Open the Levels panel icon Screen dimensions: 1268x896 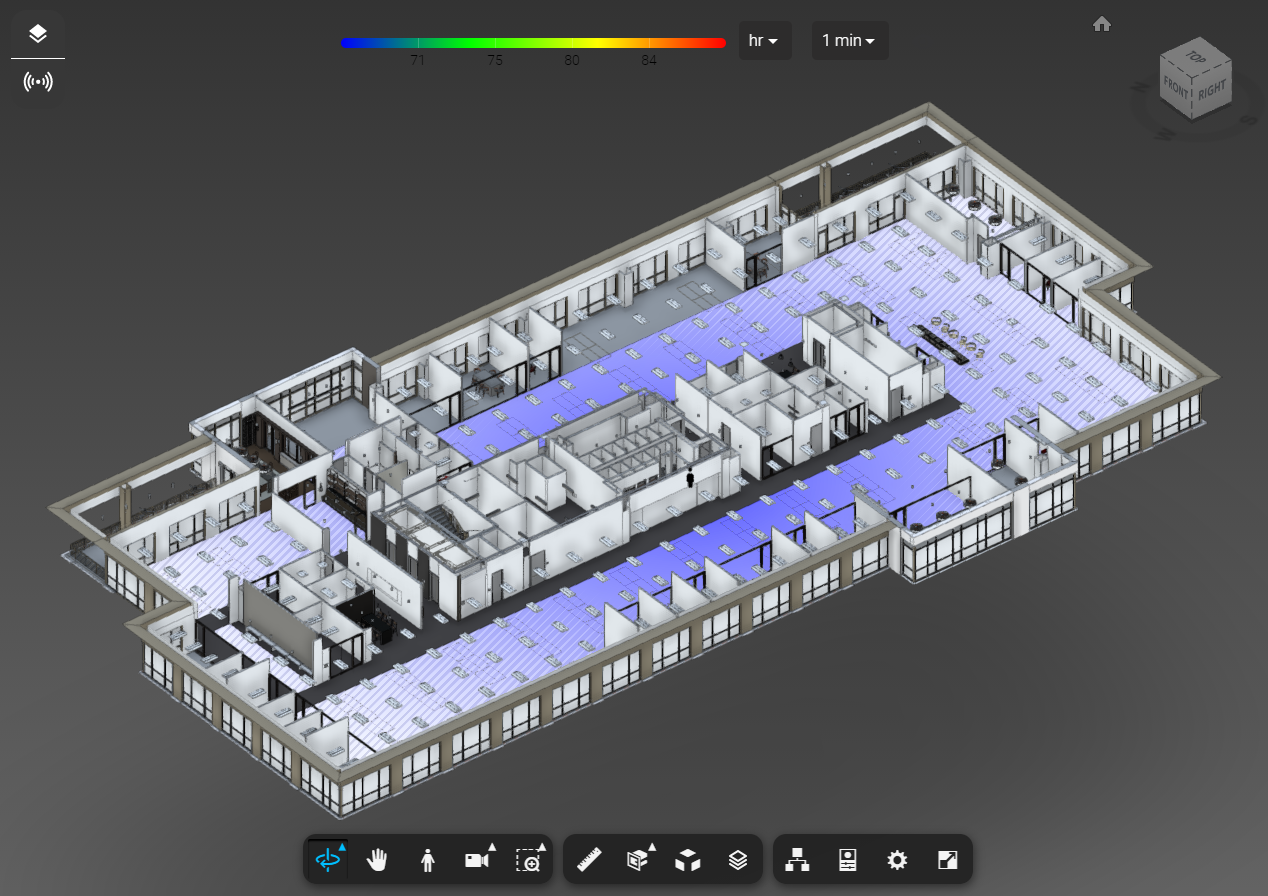coord(737,859)
